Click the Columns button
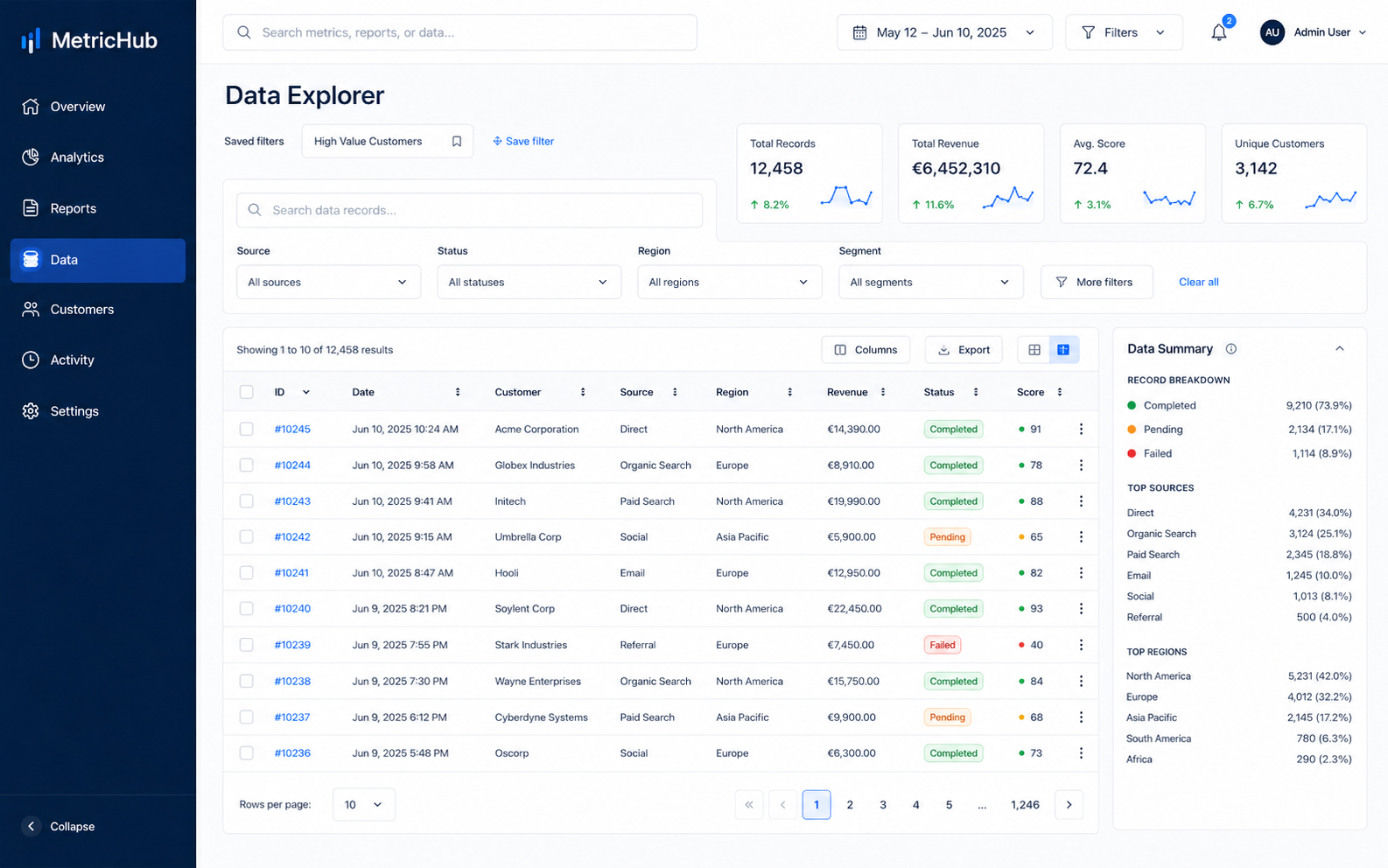 click(866, 350)
